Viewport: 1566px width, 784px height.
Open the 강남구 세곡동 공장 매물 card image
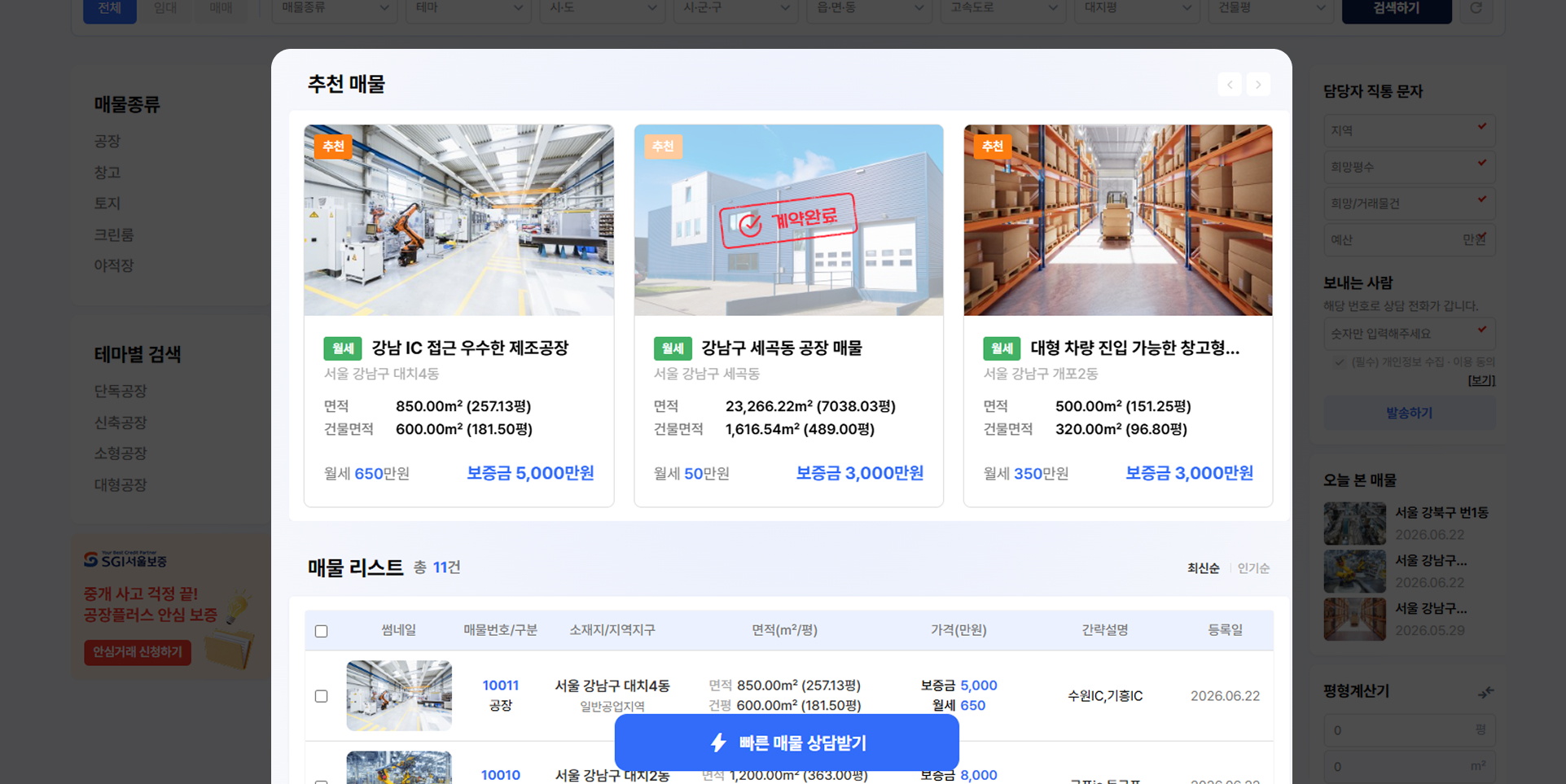789,220
